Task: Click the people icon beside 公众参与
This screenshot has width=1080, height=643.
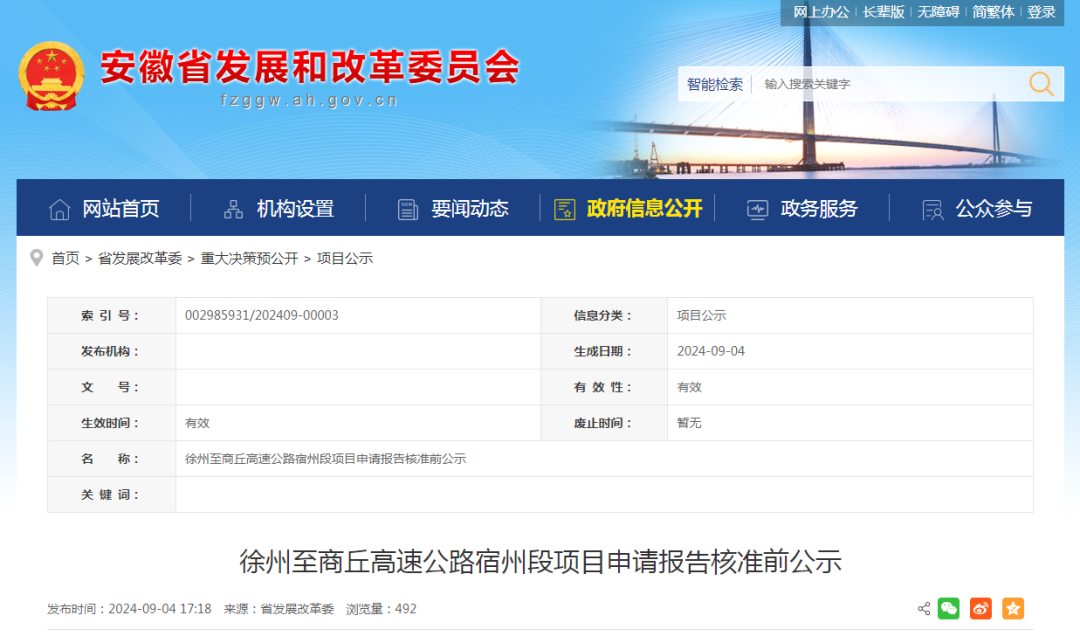Action: click(x=930, y=208)
